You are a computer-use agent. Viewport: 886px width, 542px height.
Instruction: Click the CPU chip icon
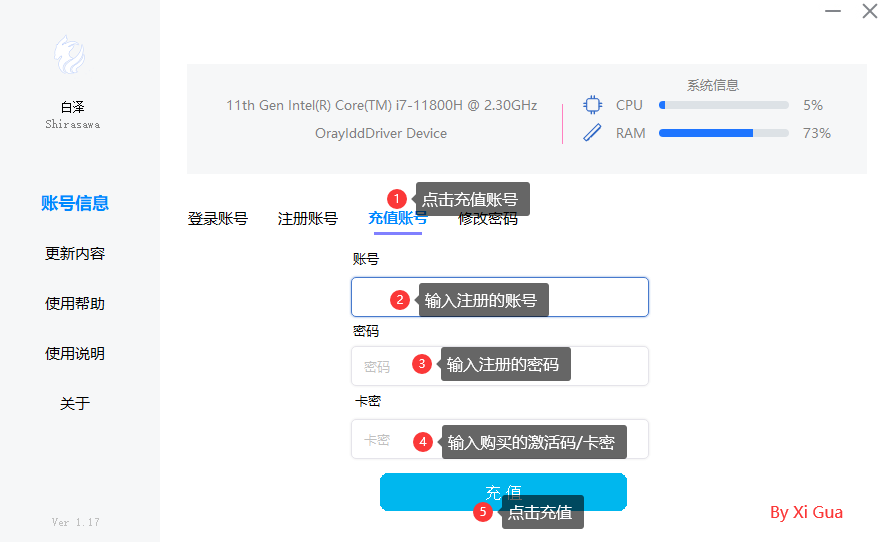coord(593,105)
